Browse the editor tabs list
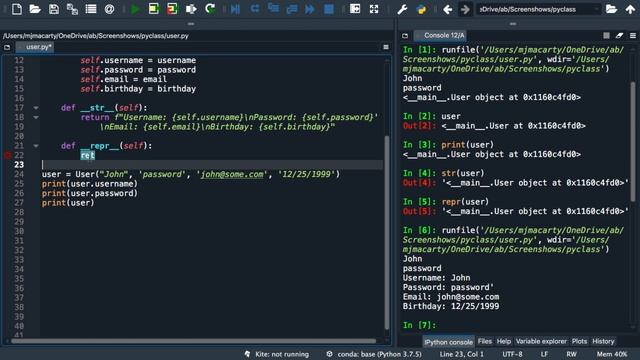This screenshot has height=360, width=640. [x=7, y=47]
